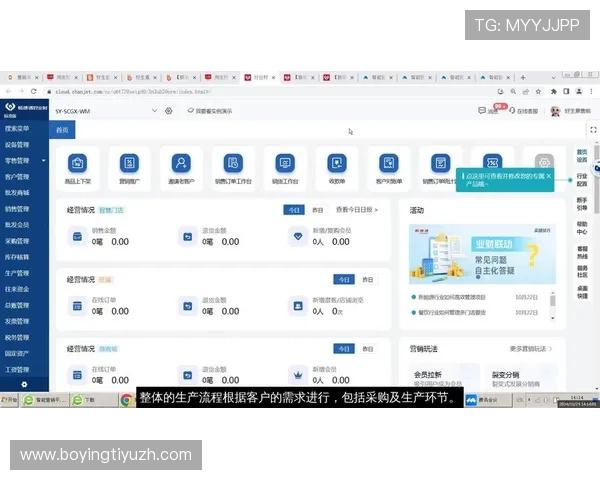
Task: Click 首页设置 on the right rail
Action: tap(582, 155)
